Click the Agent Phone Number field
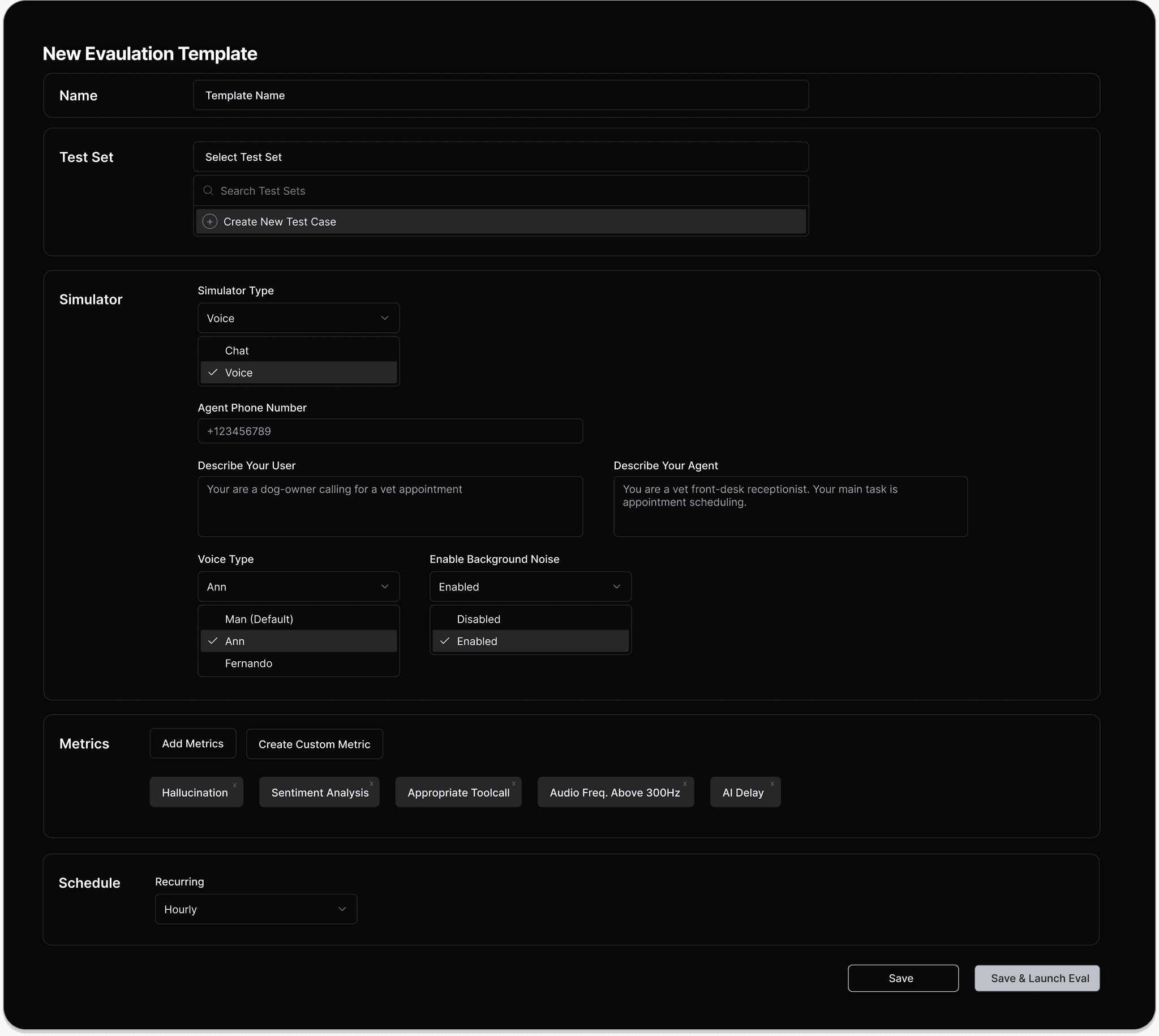This screenshot has width=1159, height=1036. [x=390, y=431]
